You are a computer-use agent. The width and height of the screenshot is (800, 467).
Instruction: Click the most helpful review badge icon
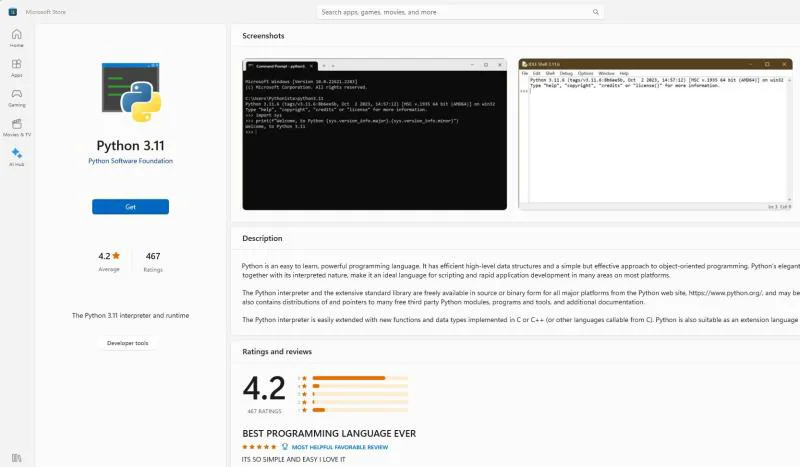(x=285, y=447)
